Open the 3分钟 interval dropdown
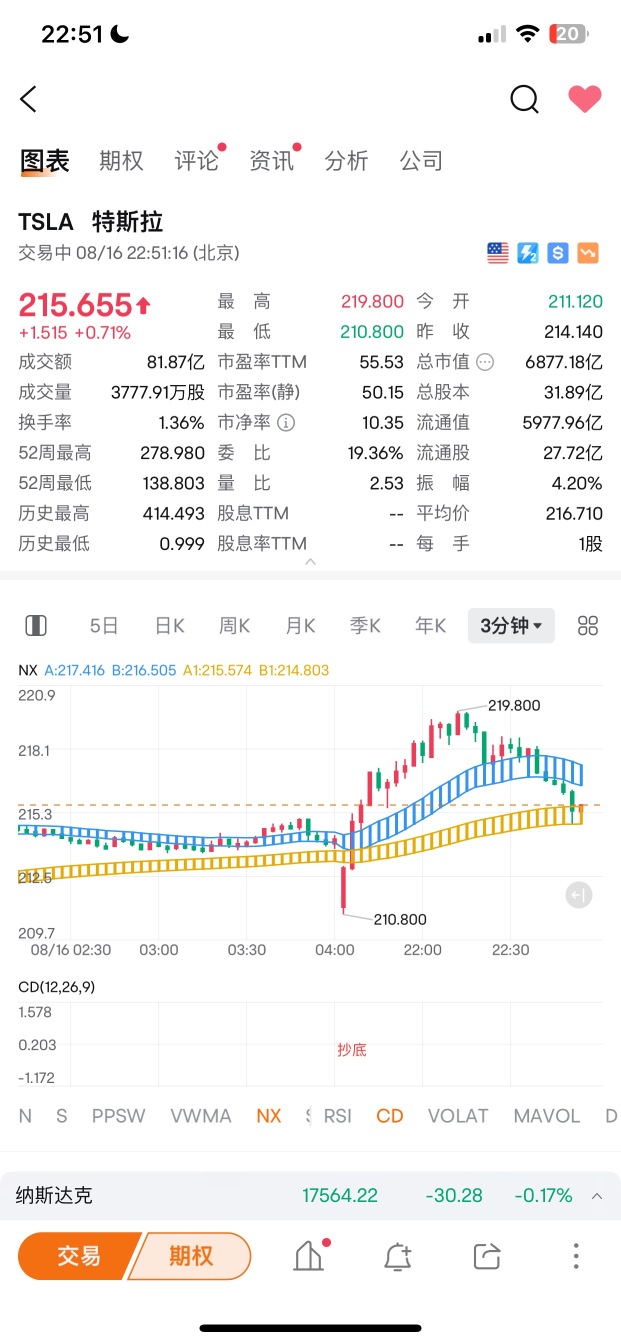 coord(511,626)
